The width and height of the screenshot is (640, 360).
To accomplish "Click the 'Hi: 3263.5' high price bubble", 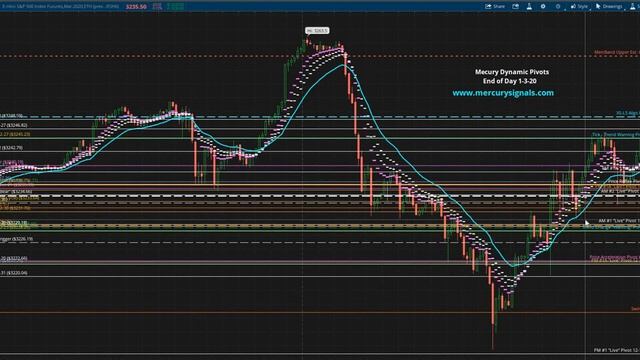I will (317, 31).
